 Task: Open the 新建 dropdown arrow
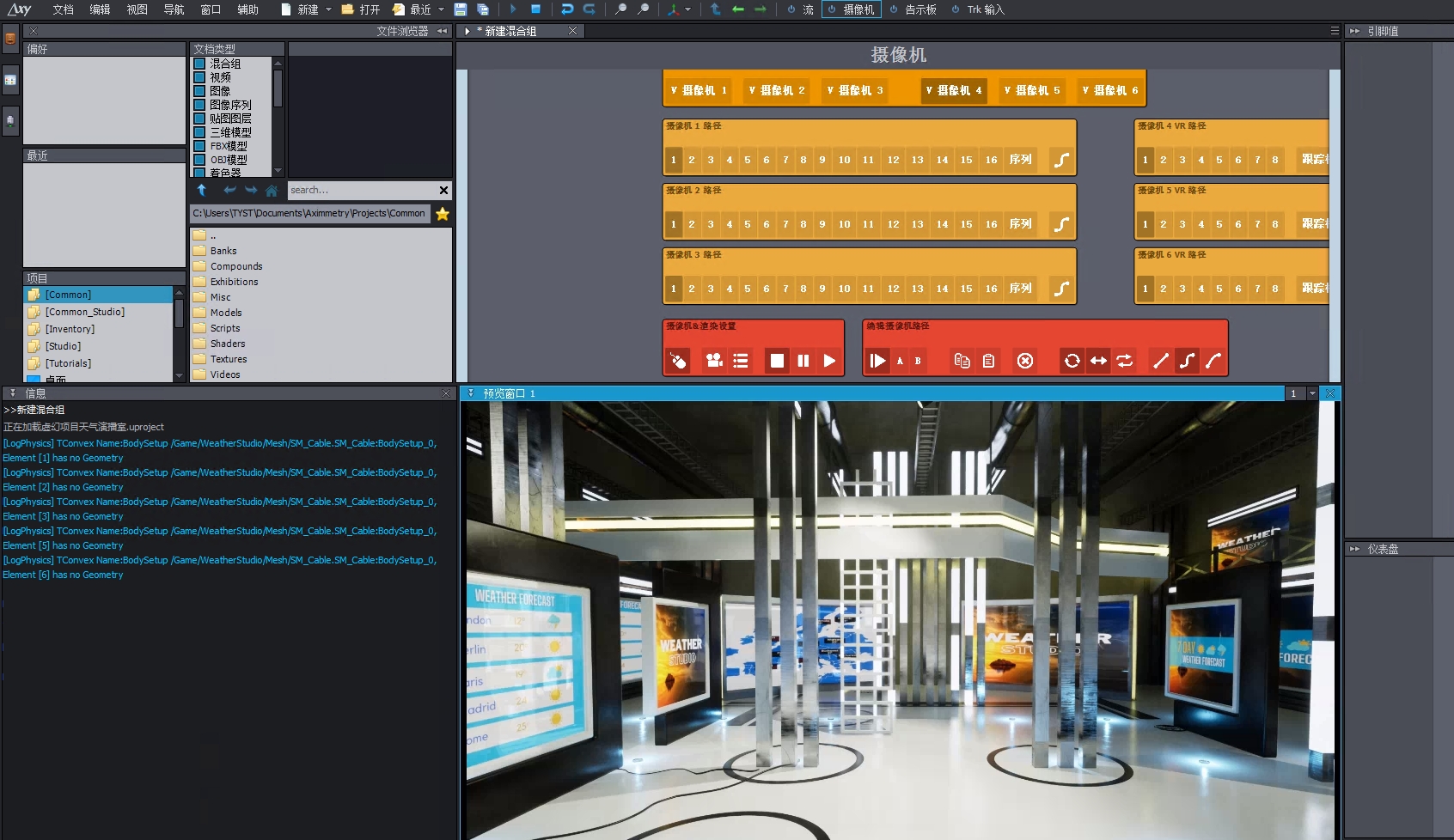click(x=328, y=9)
